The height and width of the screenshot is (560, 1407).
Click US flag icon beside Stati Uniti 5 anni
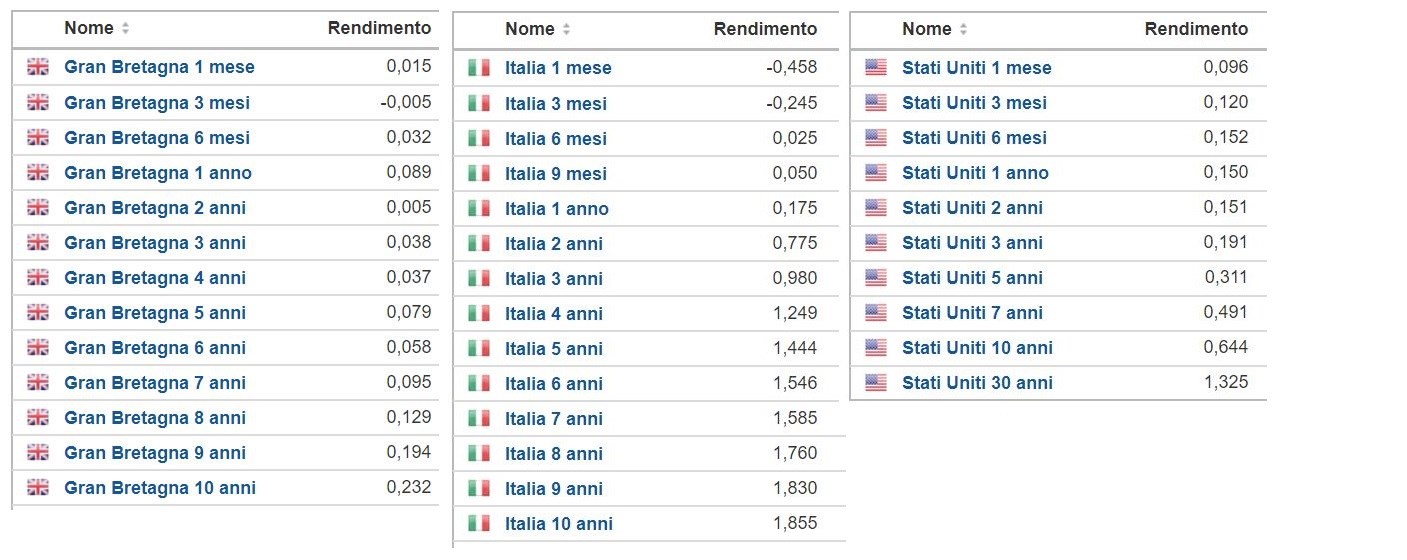tap(876, 278)
